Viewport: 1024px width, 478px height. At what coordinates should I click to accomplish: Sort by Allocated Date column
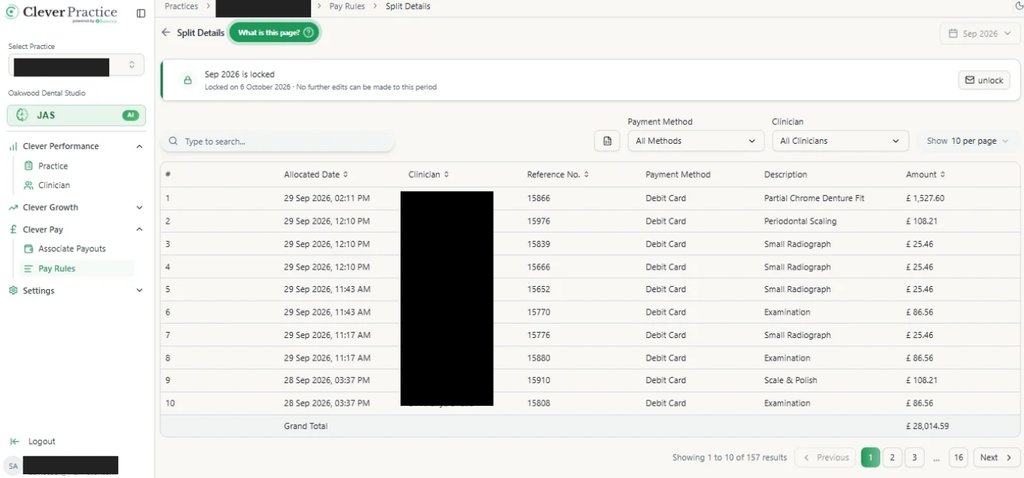[315, 175]
